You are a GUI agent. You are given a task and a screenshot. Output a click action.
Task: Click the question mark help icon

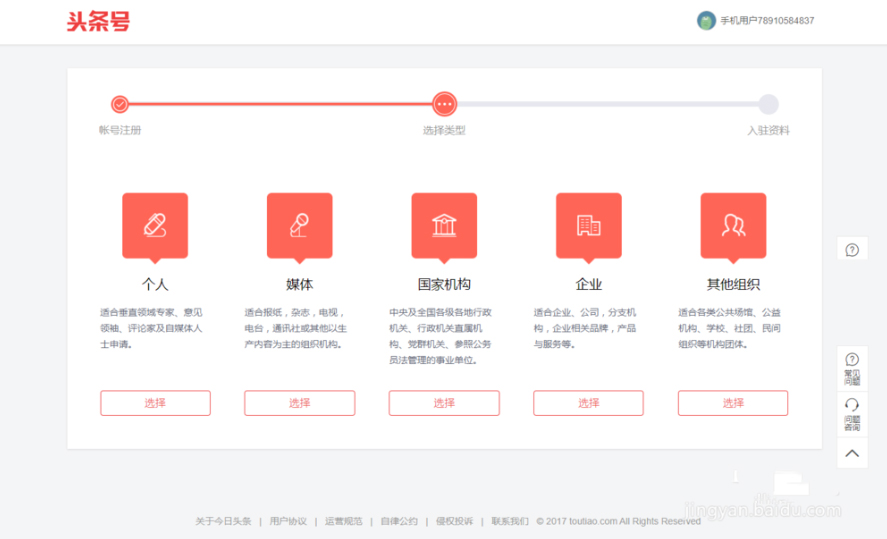(852, 250)
